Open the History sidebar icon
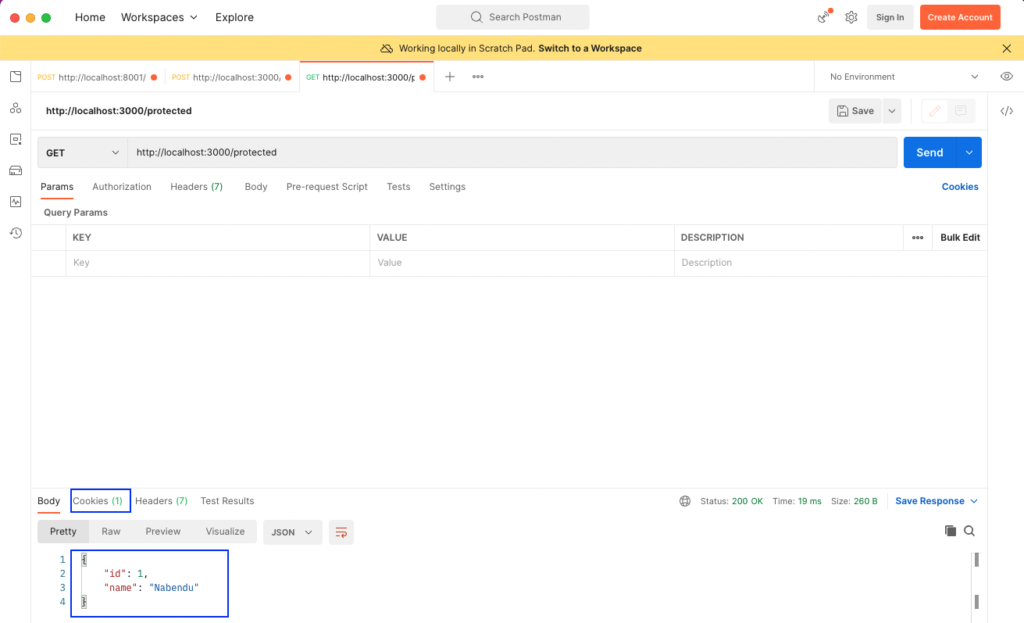 pos(16,233)
